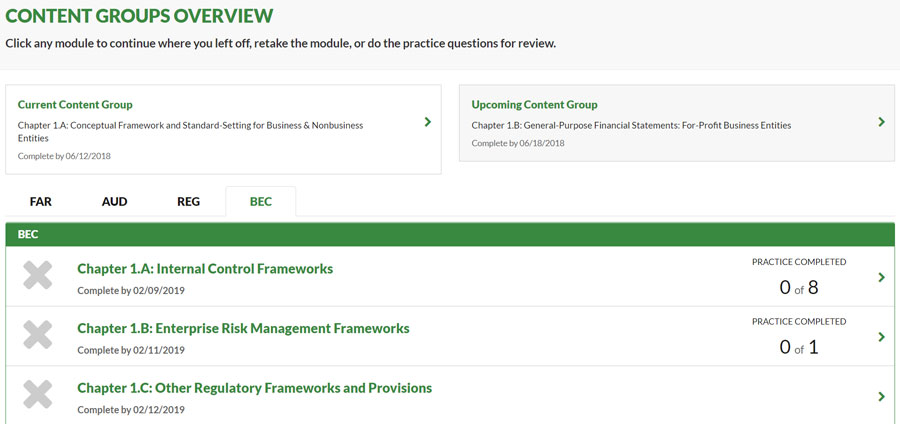Click the gray X icon for Chapter 1.B
Image resolution: width=900 pixels, height=424 pixels.
pyautogui.click(x=38, y=334)
